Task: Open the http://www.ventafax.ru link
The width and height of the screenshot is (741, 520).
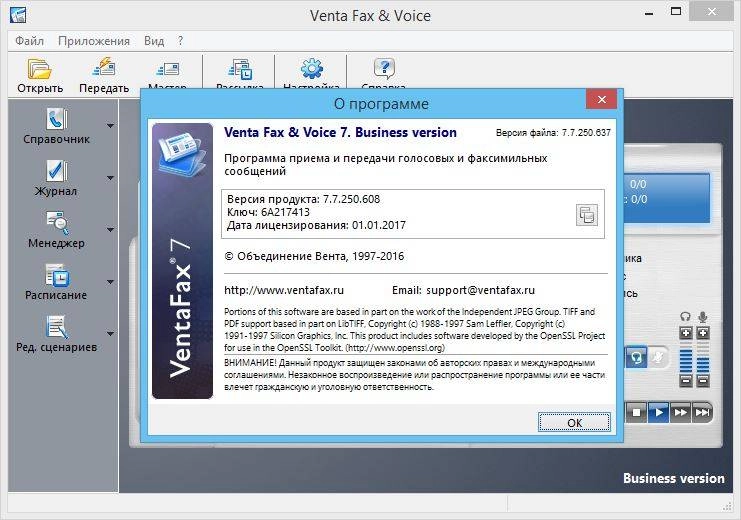Action: point(284,290)
